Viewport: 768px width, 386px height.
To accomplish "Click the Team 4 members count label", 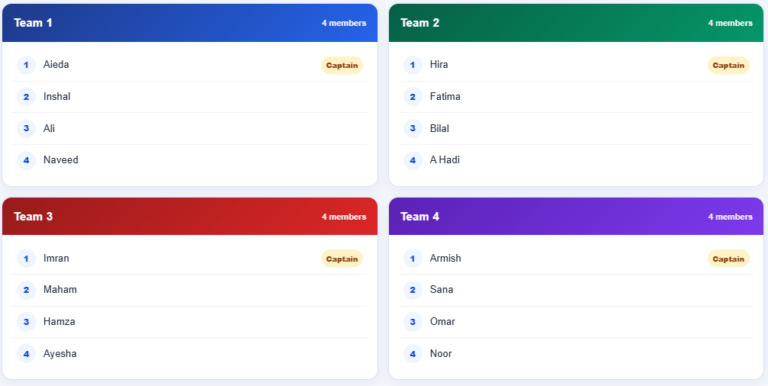I will click(x=730, y=217).
